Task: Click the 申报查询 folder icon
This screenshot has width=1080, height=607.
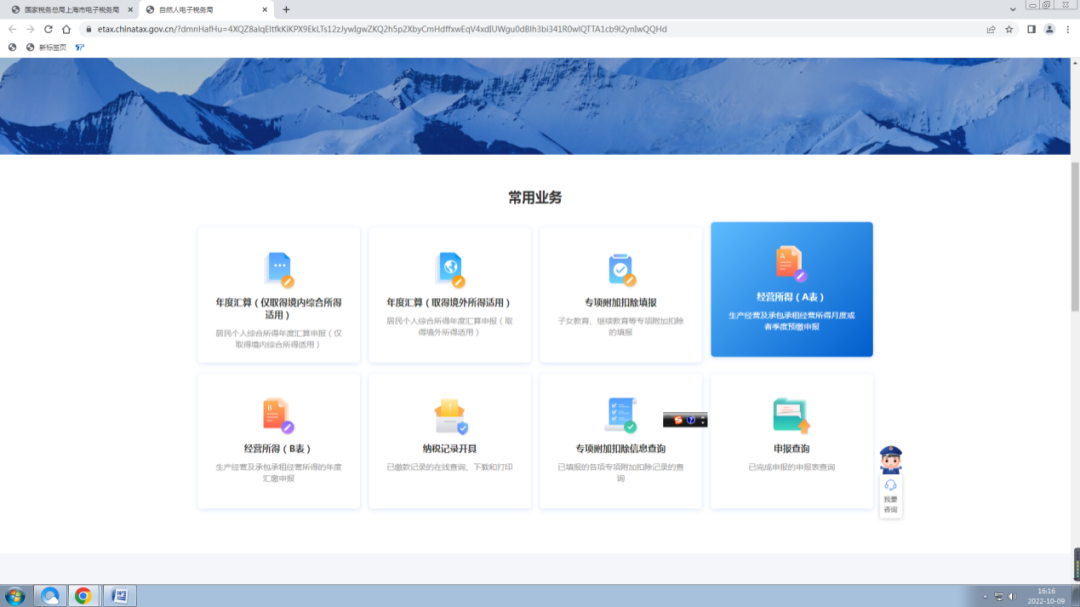Action: coord(791,415)
